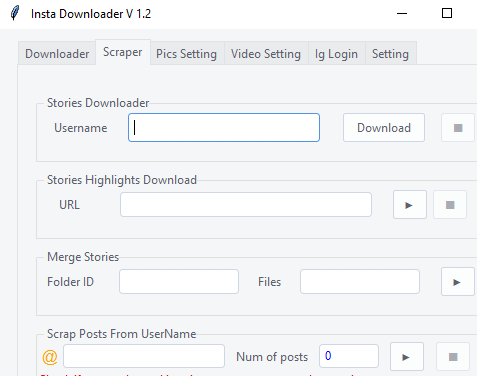The height and width of the screenshot is (376, 477).
Task: Click the @ username field for scraping posts
Action: [x=144, y=356]
